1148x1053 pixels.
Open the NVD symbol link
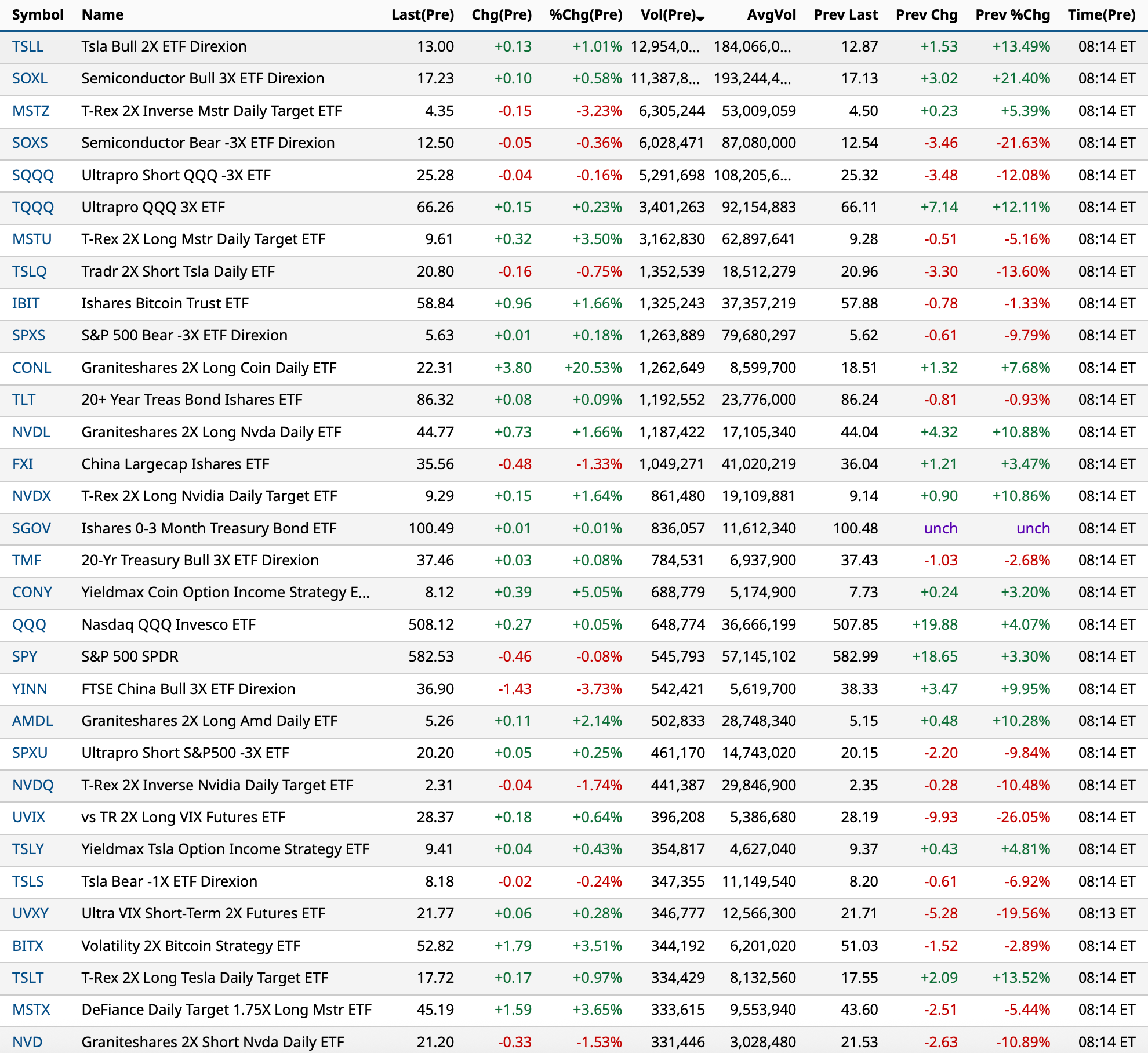(27, 1042)
